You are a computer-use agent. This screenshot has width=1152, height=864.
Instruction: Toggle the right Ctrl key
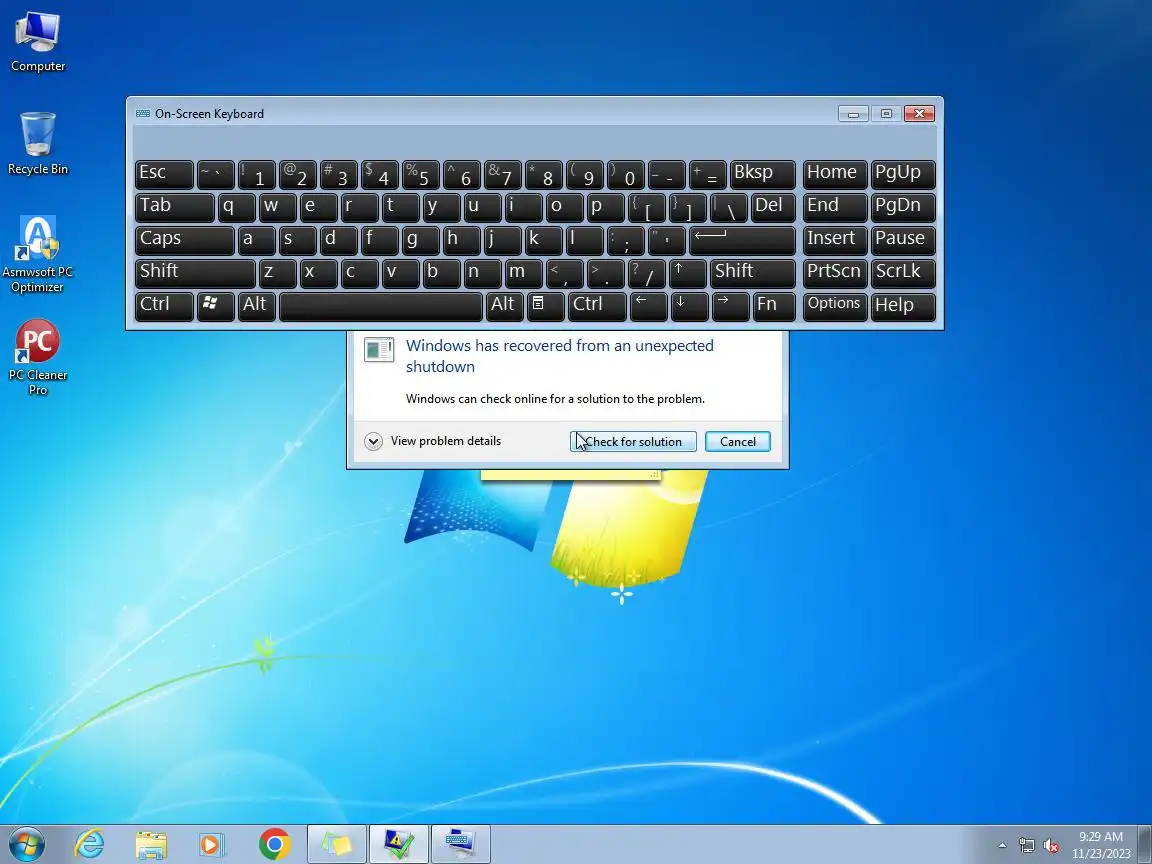[x=597, y=306]
